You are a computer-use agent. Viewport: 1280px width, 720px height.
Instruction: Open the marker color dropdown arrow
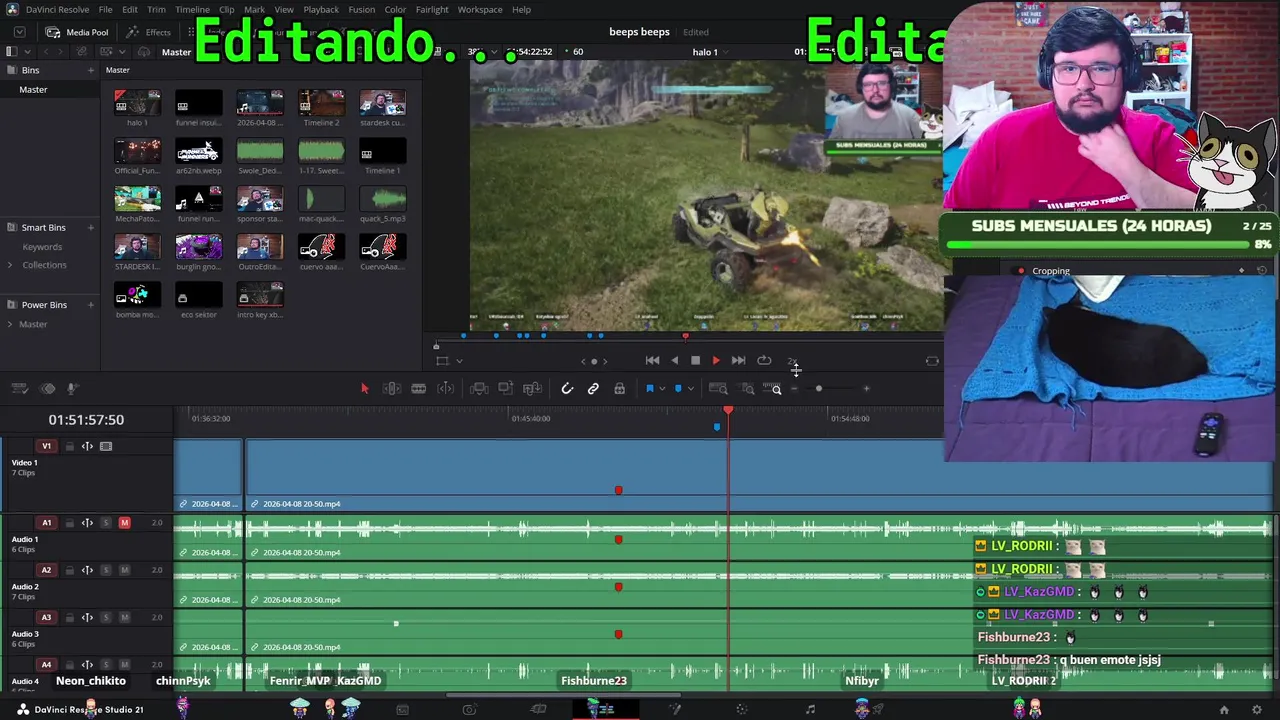pos(690,389)
